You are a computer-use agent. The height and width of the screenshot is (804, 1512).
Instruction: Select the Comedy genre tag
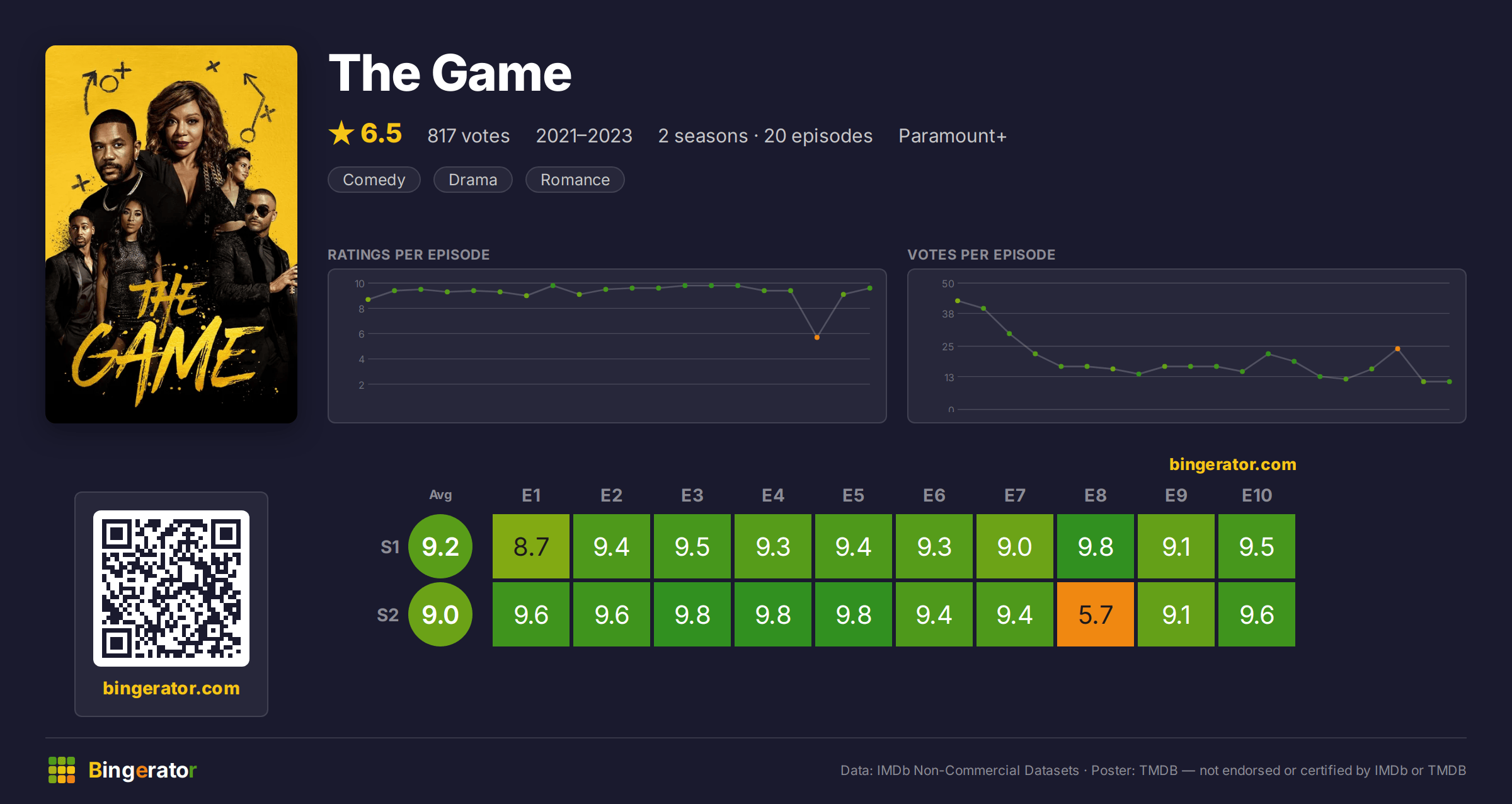[x=374, y=180]
